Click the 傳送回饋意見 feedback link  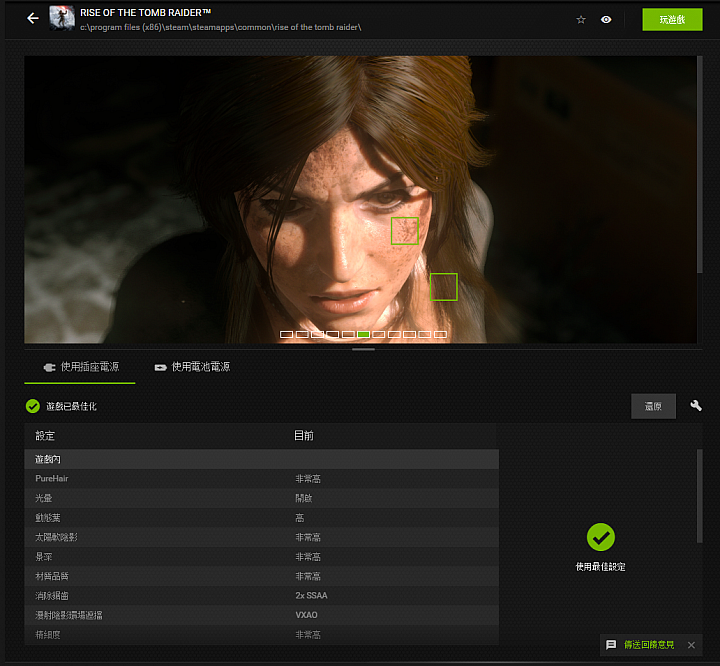pyautogui.click(x=649, y=645)
